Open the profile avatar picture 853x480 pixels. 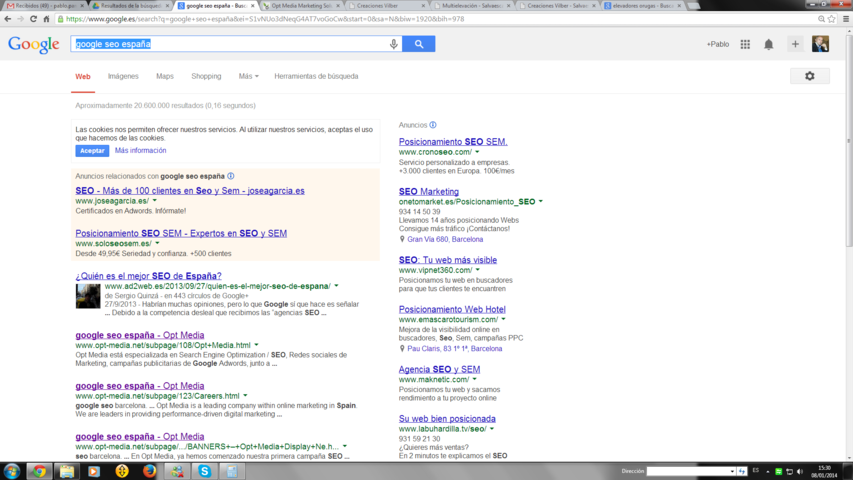click(820, 44)
